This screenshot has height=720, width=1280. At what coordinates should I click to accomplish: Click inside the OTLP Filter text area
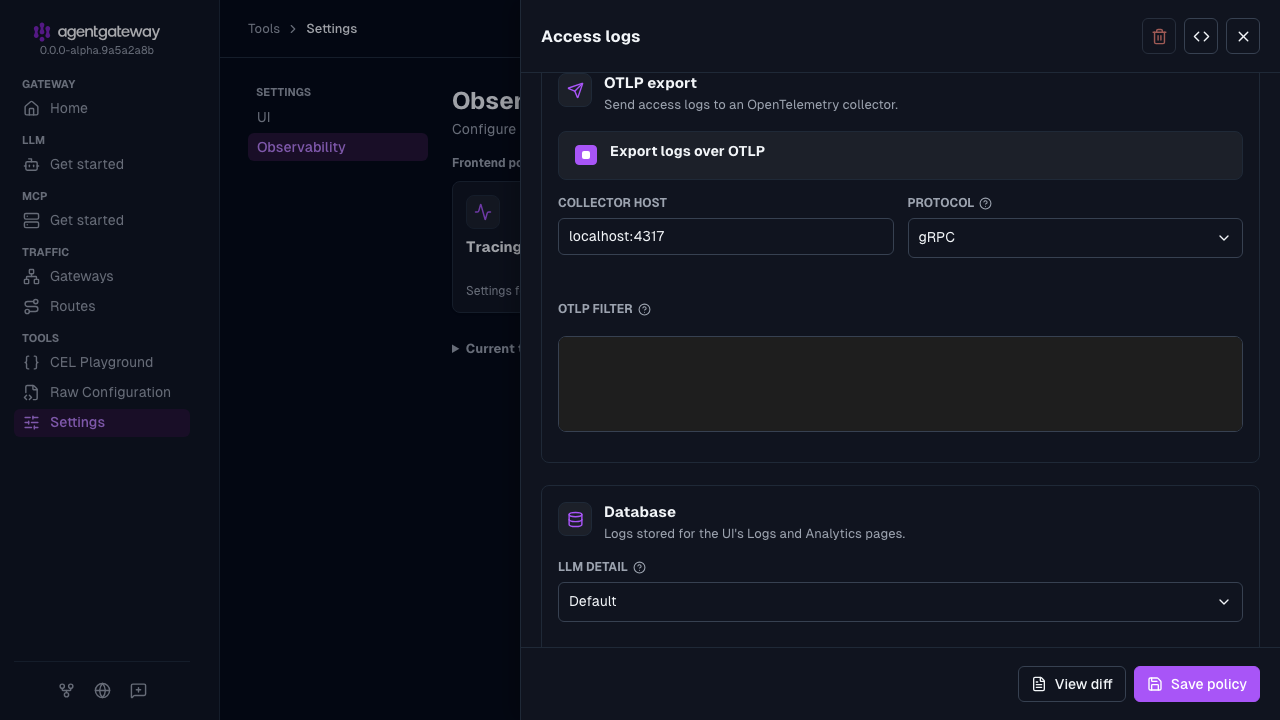pyautogui.click(x=900, y=384)
